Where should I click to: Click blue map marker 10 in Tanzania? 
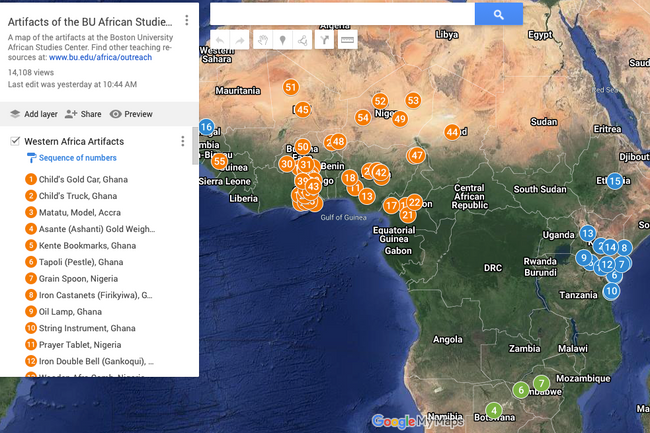[x=612, y=291]
